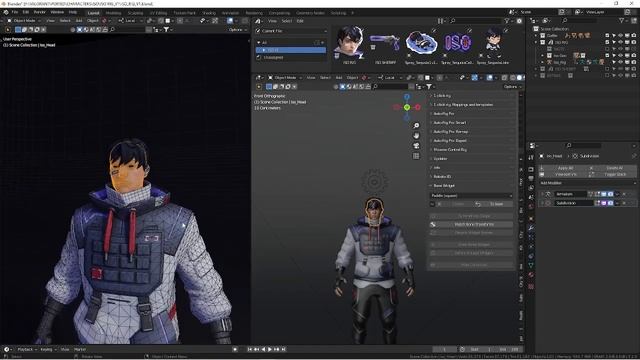Select the highlighted ISO catalog row
This screenshot has width=640, height=360.
coord(291,50)
